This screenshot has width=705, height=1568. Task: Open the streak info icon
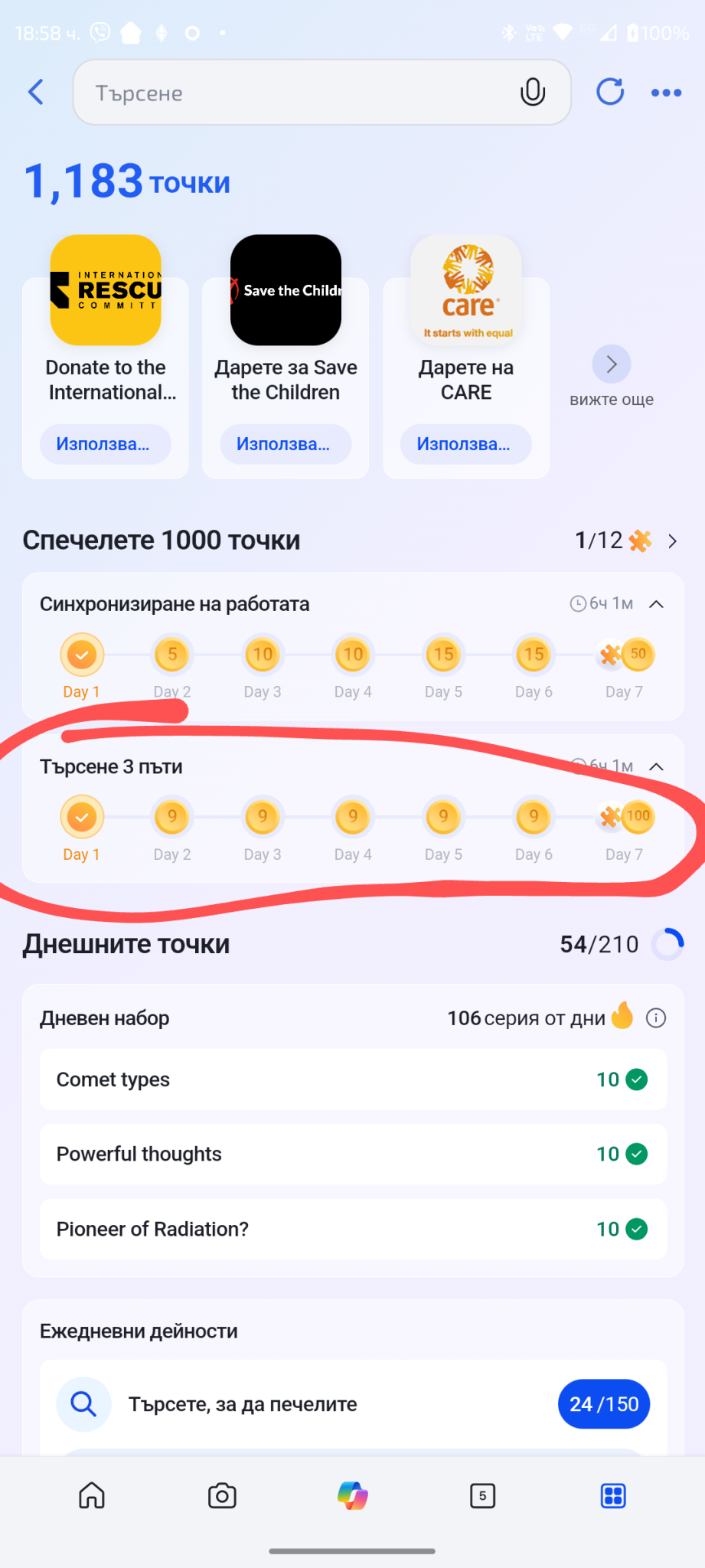click(656, 1018)
